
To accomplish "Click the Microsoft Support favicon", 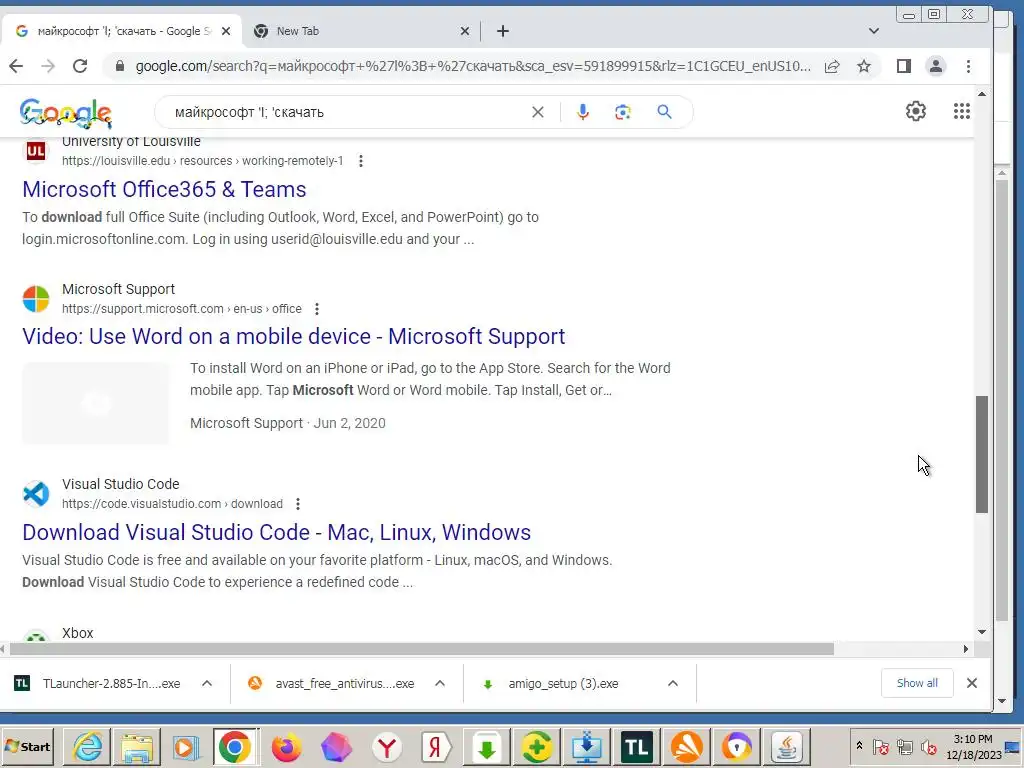I will tap(36, 298).
